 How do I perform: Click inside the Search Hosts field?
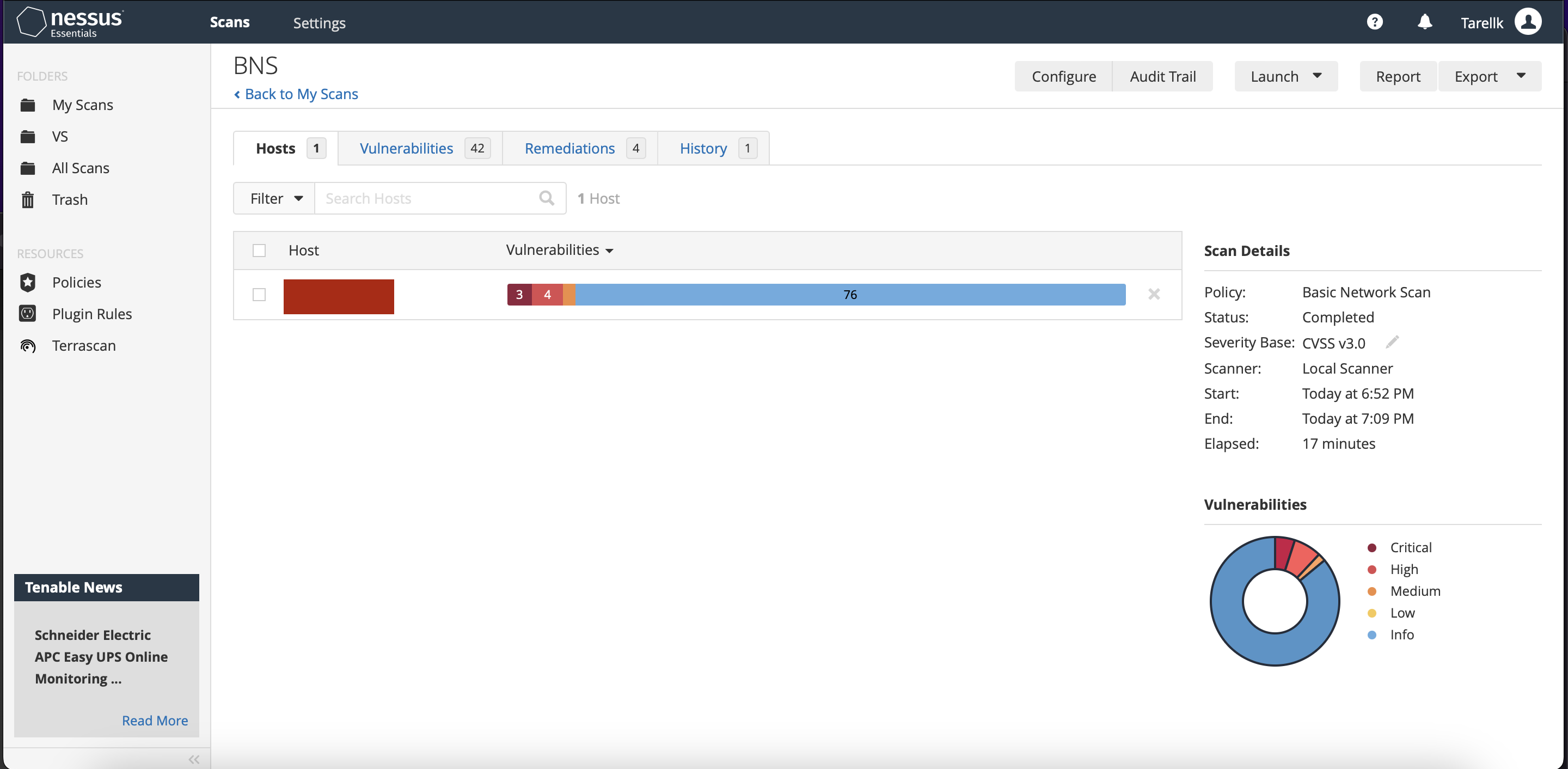click(426, 198)
